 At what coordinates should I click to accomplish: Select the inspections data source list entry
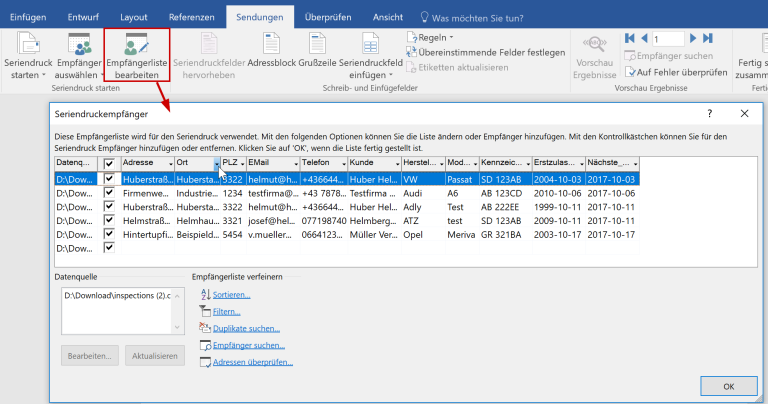click(x=116, y=296)
